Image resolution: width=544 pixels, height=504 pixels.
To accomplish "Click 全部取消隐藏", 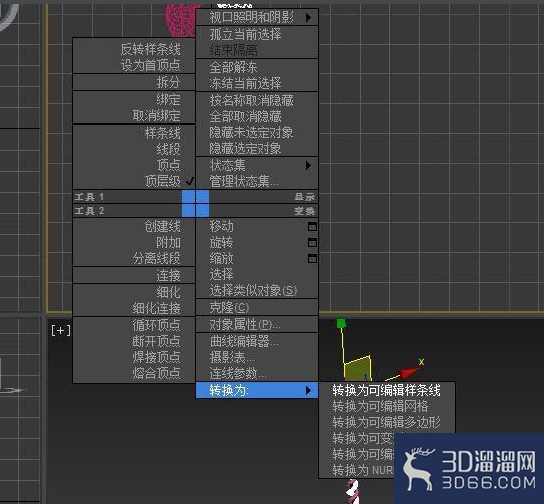I will coord(257,116).
